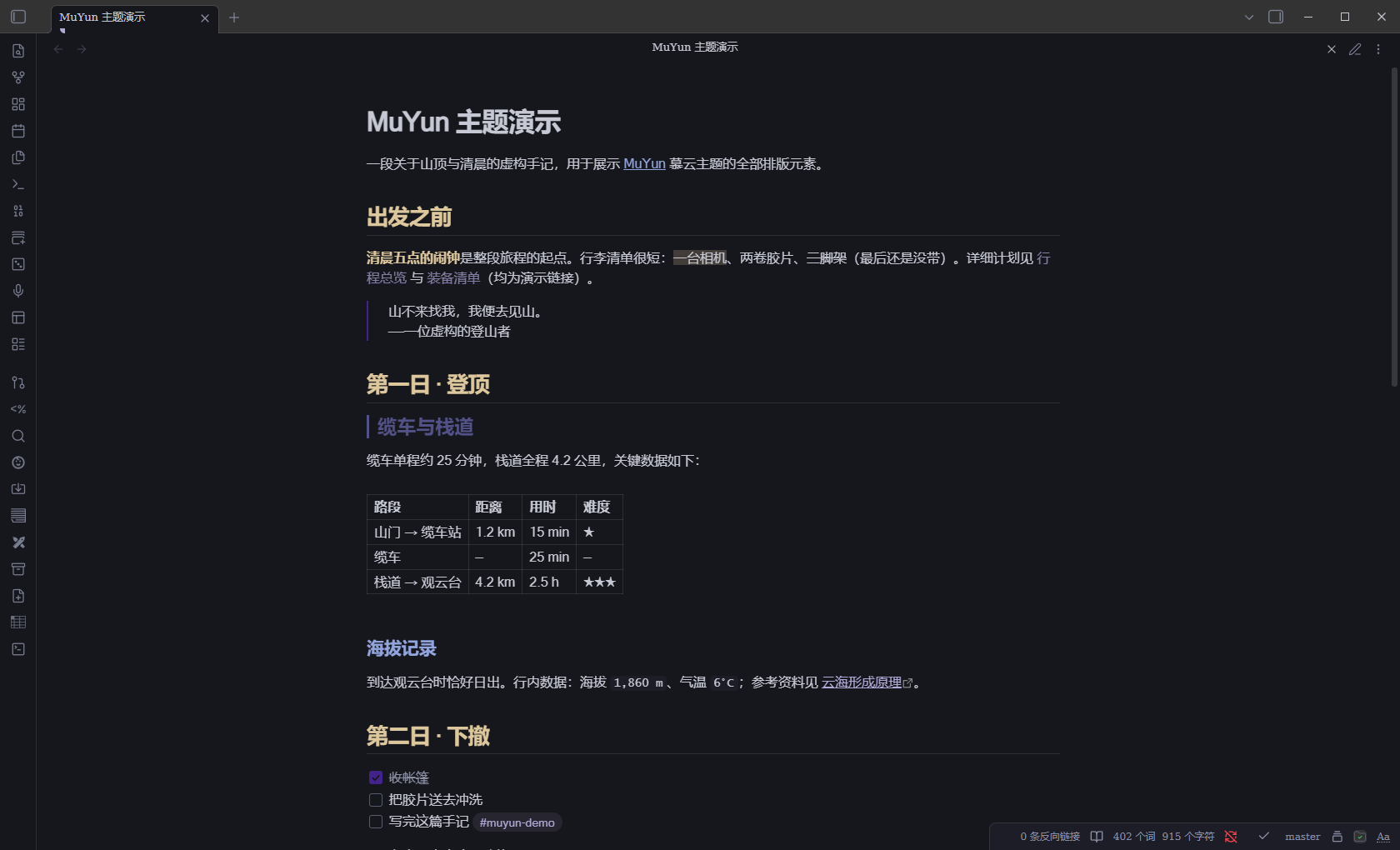1400x850 pixels.
Task: Click the git checkmark status icon
Action: pyautogui.click(x=1264, y=836)
